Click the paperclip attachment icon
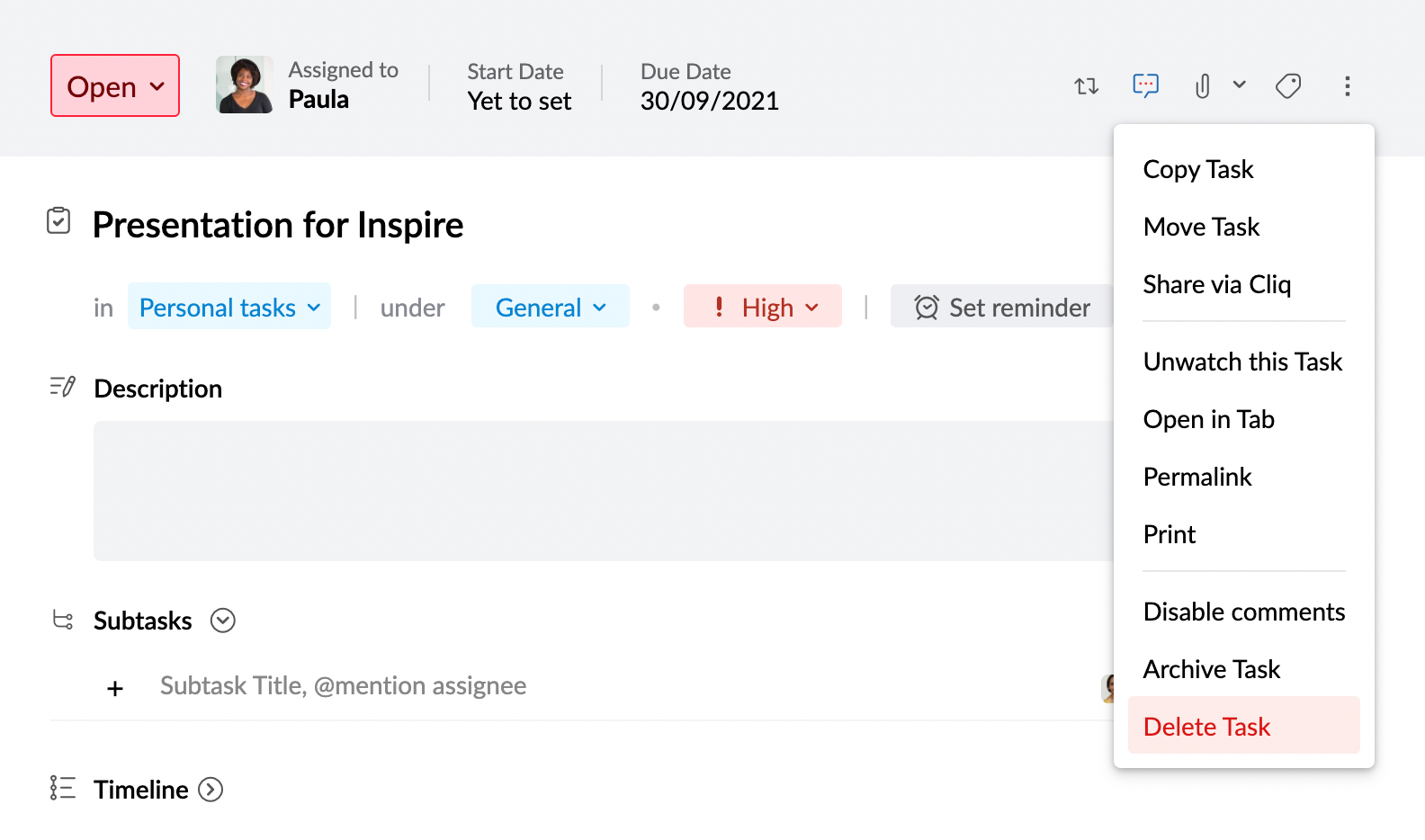 coord(1202,86)
